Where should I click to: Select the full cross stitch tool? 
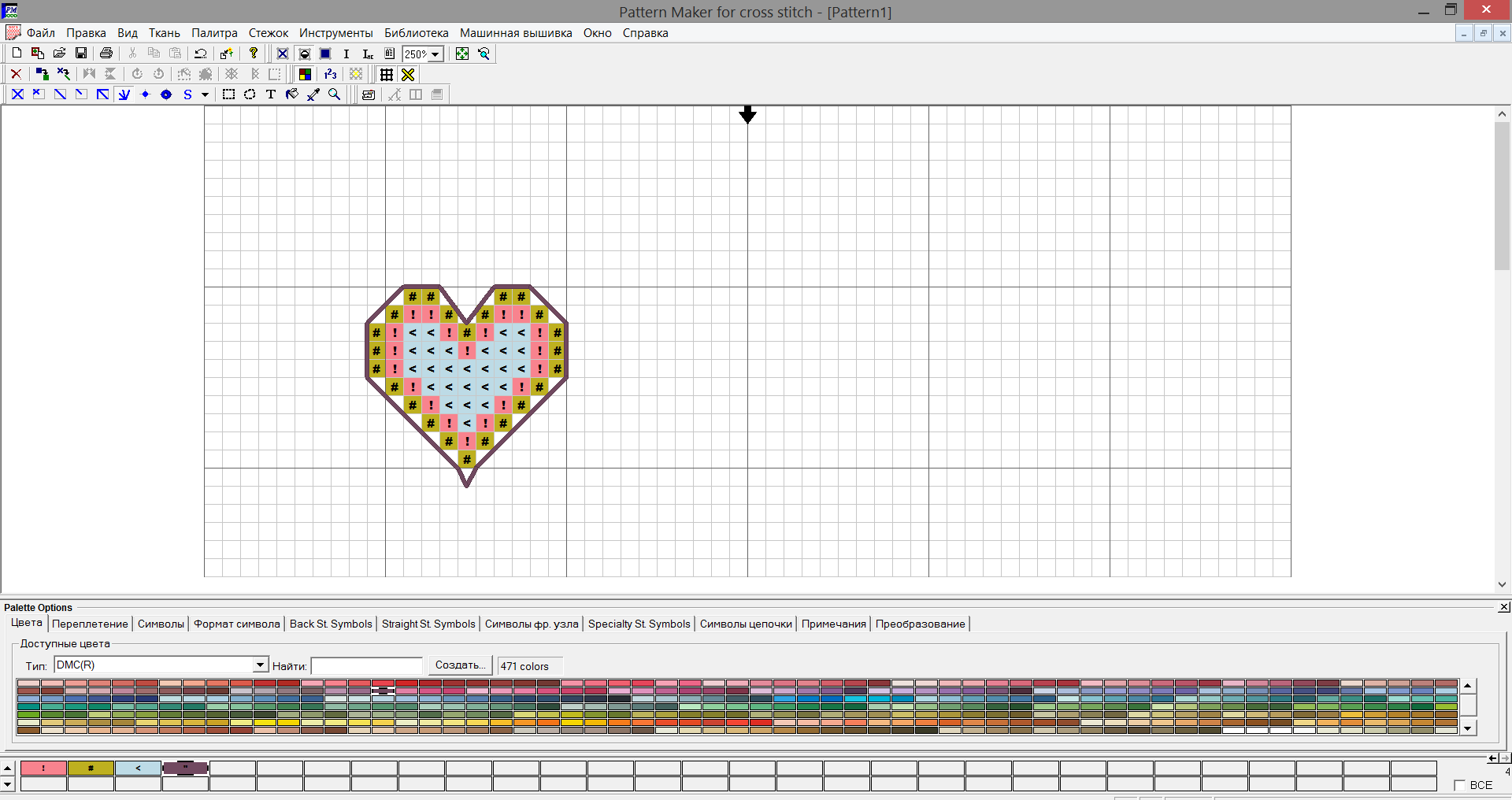tap(17, 94)
